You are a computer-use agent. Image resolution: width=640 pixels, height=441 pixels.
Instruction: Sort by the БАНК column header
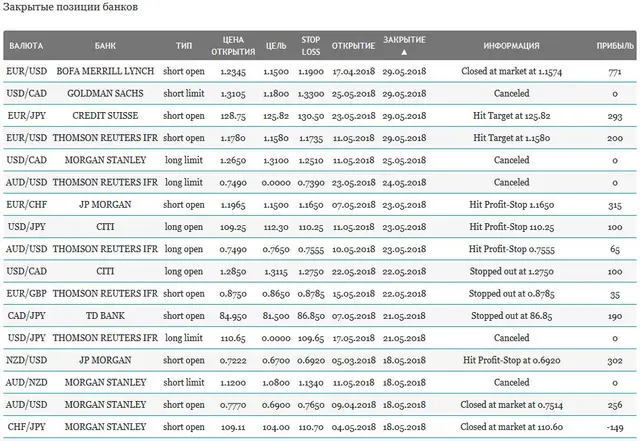[105, 46]
